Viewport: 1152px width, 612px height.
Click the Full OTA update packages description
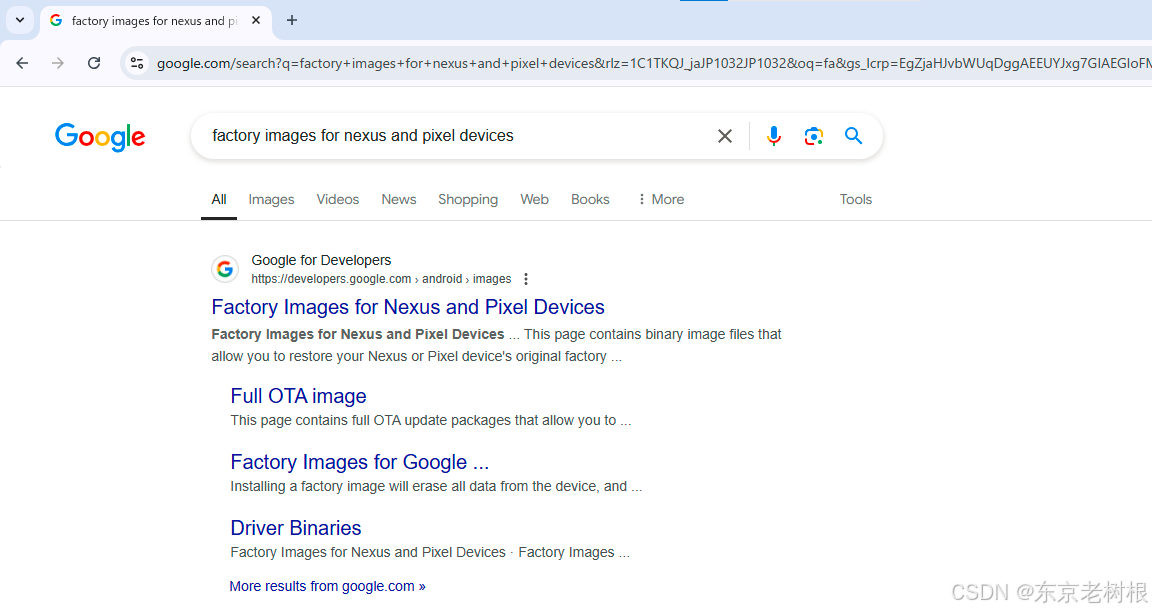[431, 420]
